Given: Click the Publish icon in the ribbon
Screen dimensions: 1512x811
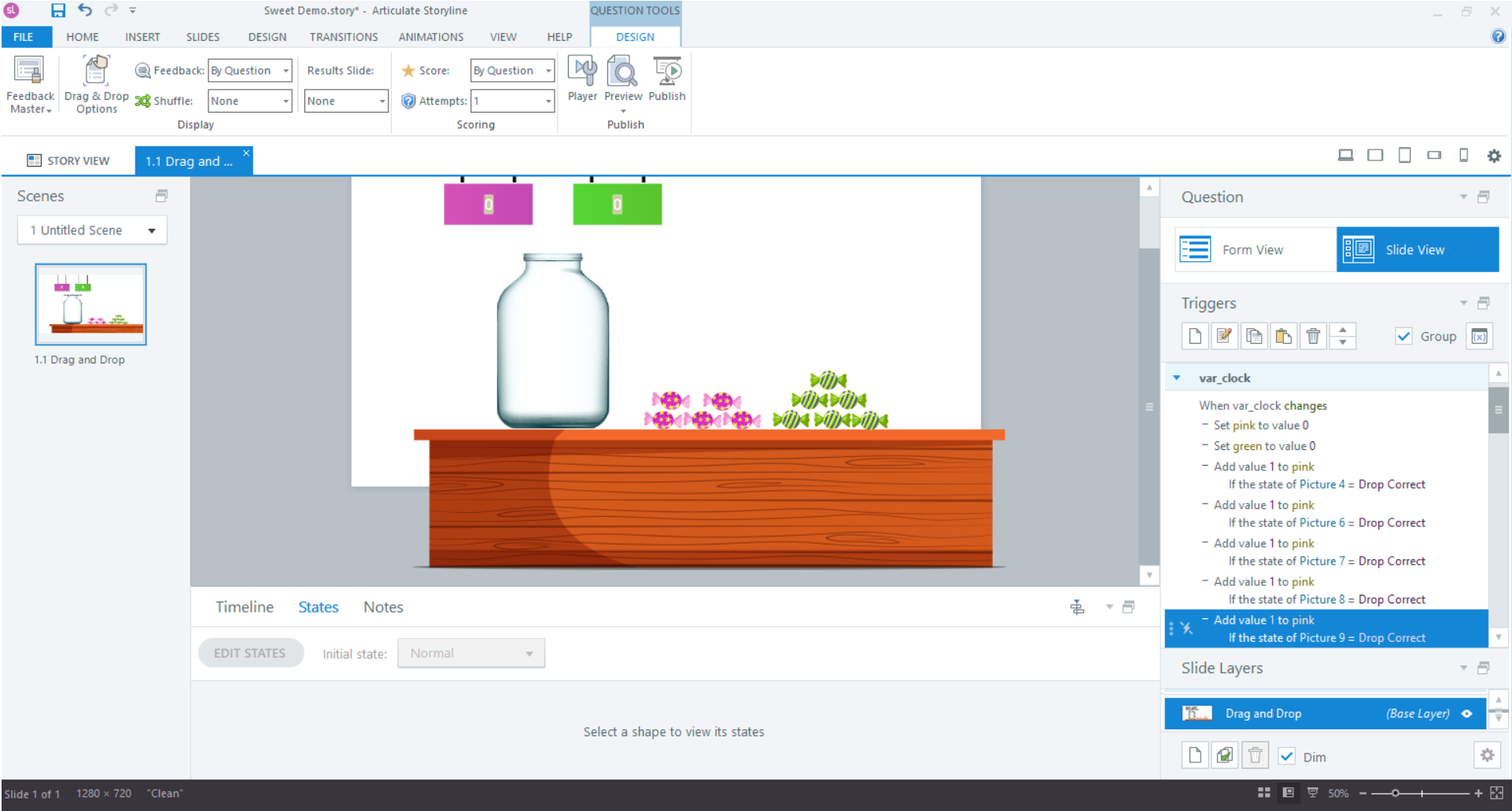Looking at the screenshot, I should point(667,79).
